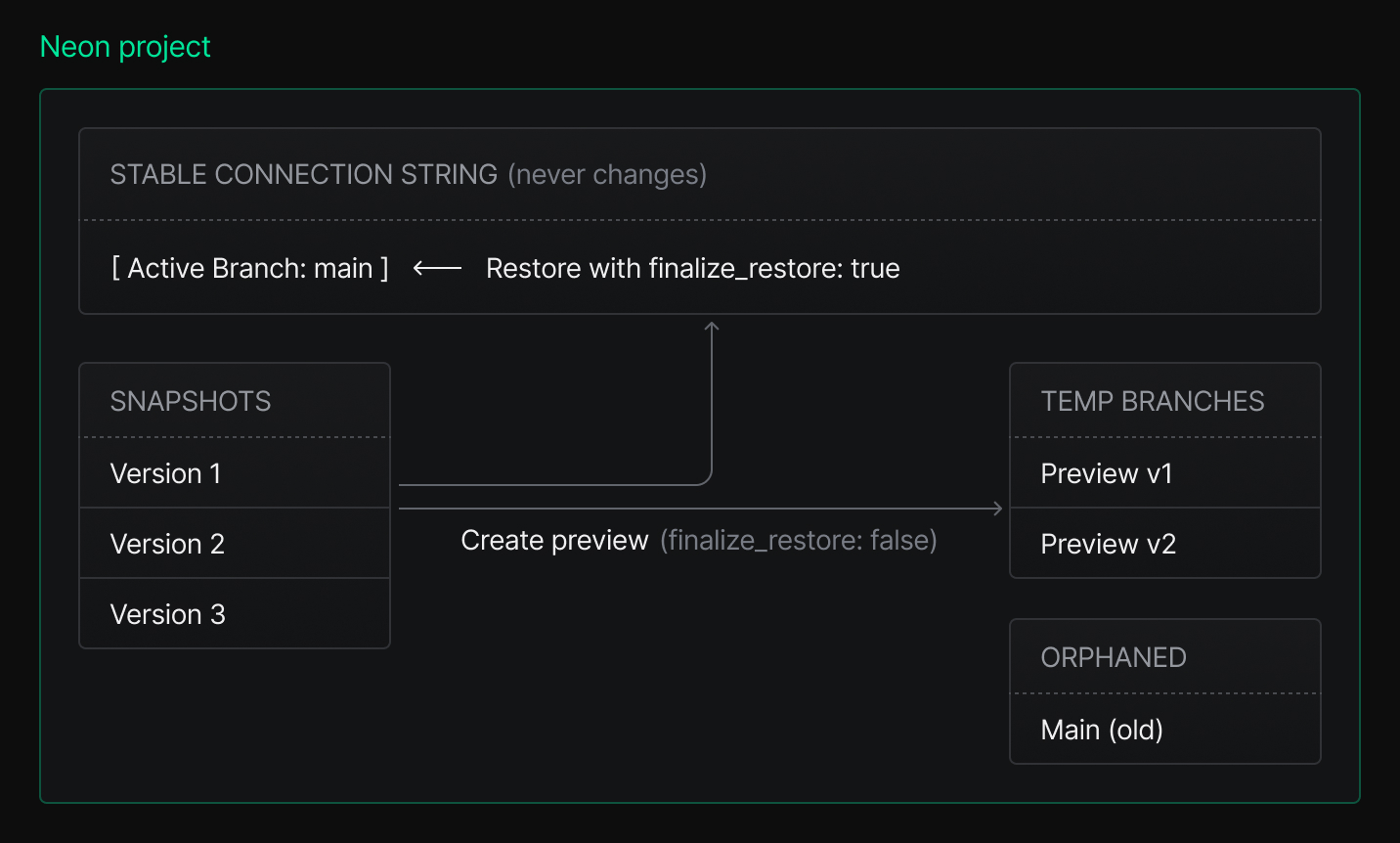Viewport: 1400px width, 843px height.
Task: Select the Main (old) orphaned branch
Action: [x=1102, y=730]
